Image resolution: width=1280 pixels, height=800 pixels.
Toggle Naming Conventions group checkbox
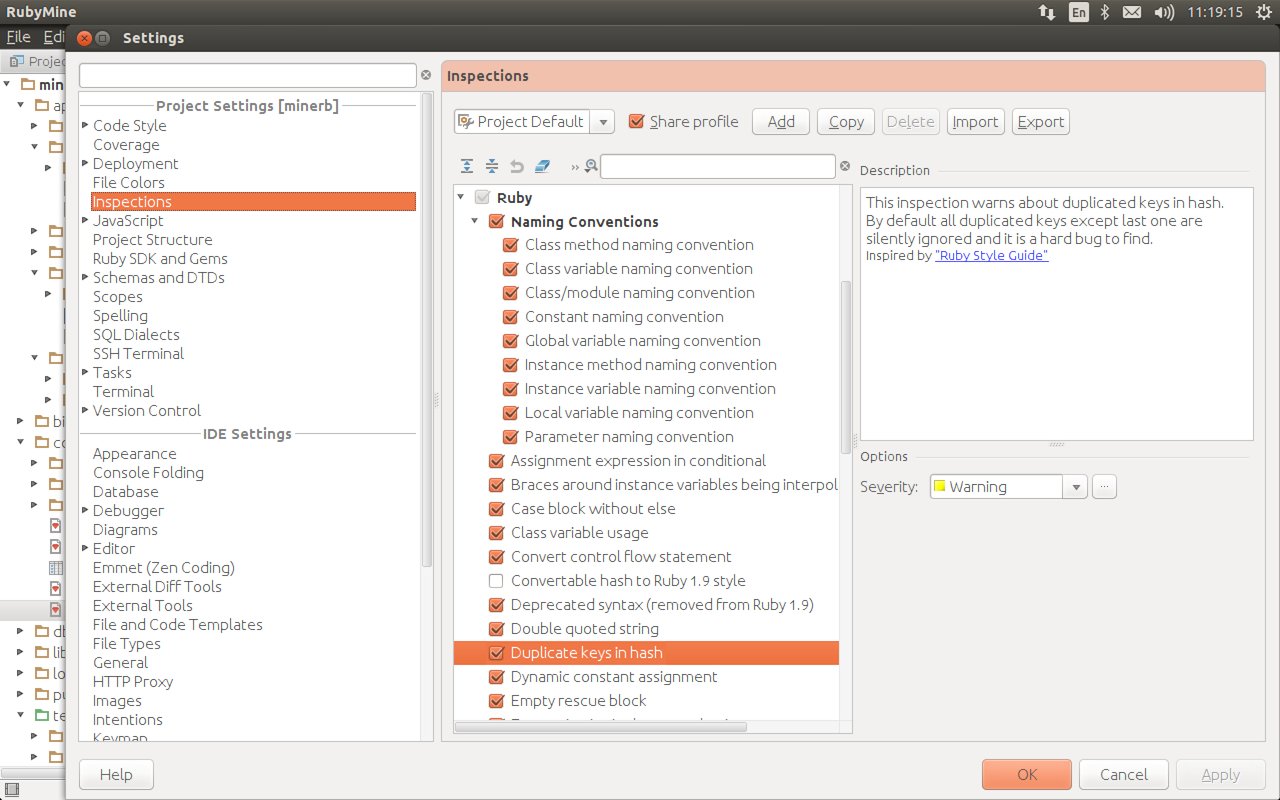pos(496,221)
